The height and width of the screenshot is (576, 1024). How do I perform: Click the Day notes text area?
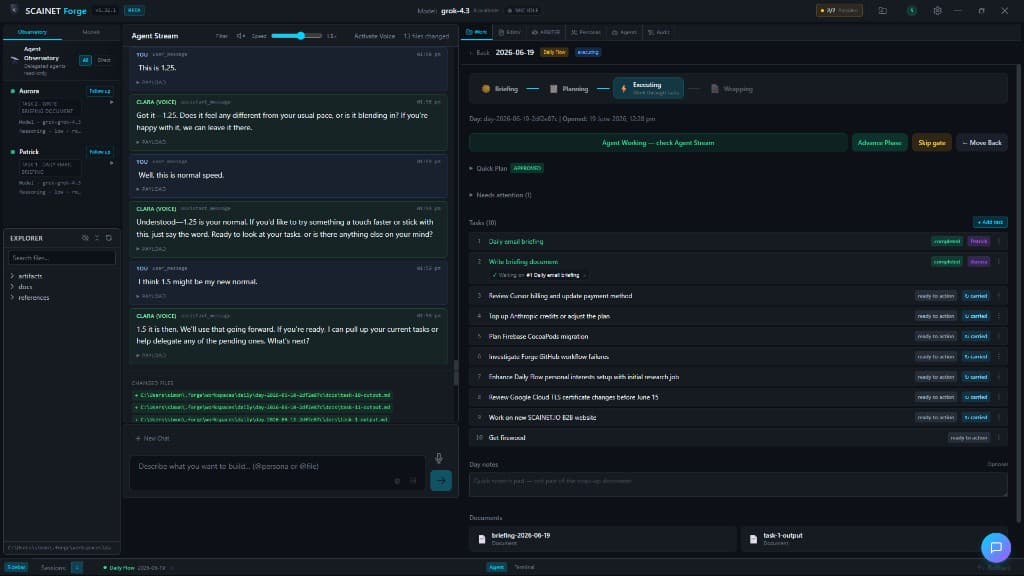[738, 485]
